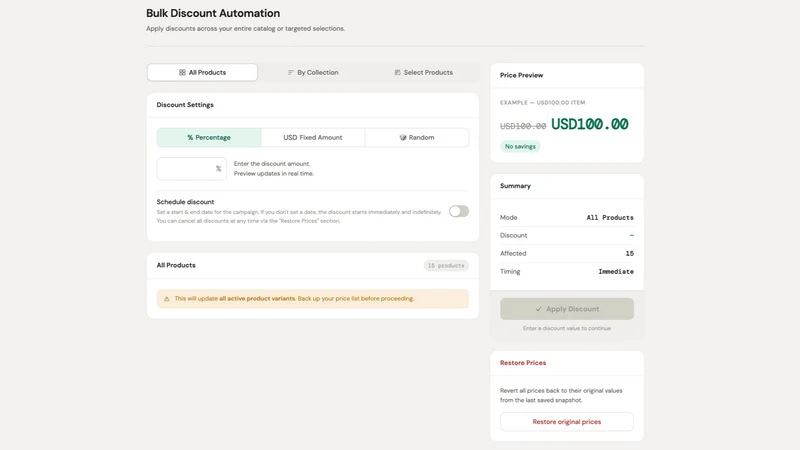
Task: Click the discounted price USD100.00 in green
Action: pyautogui.click(x=590, y=124)
